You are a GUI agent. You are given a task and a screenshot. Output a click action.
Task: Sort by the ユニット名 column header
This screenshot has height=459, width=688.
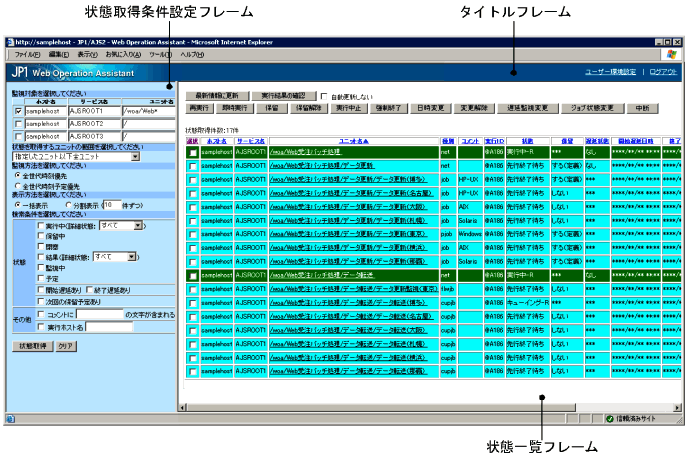tap(354, 141)
